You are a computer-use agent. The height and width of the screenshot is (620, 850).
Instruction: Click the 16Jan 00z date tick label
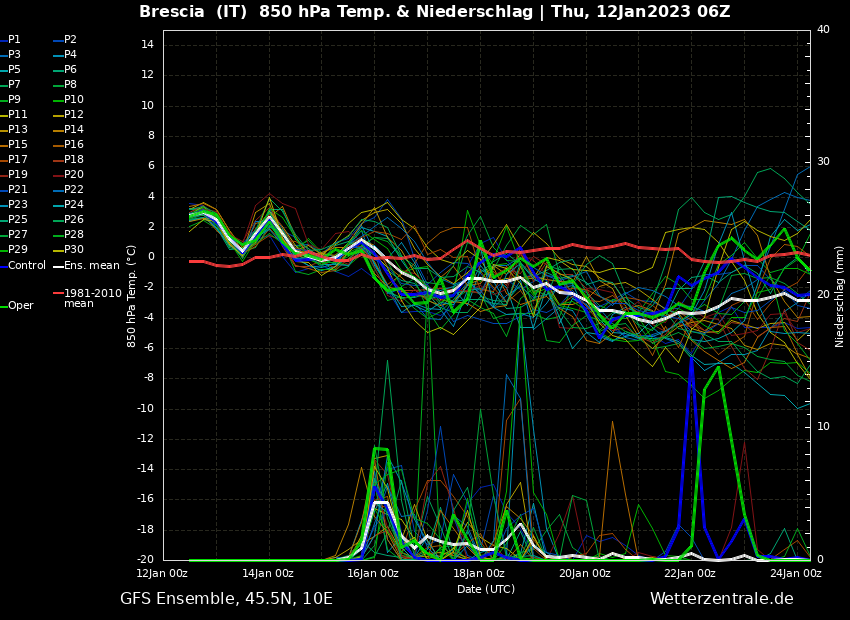[x=373, y=574]
